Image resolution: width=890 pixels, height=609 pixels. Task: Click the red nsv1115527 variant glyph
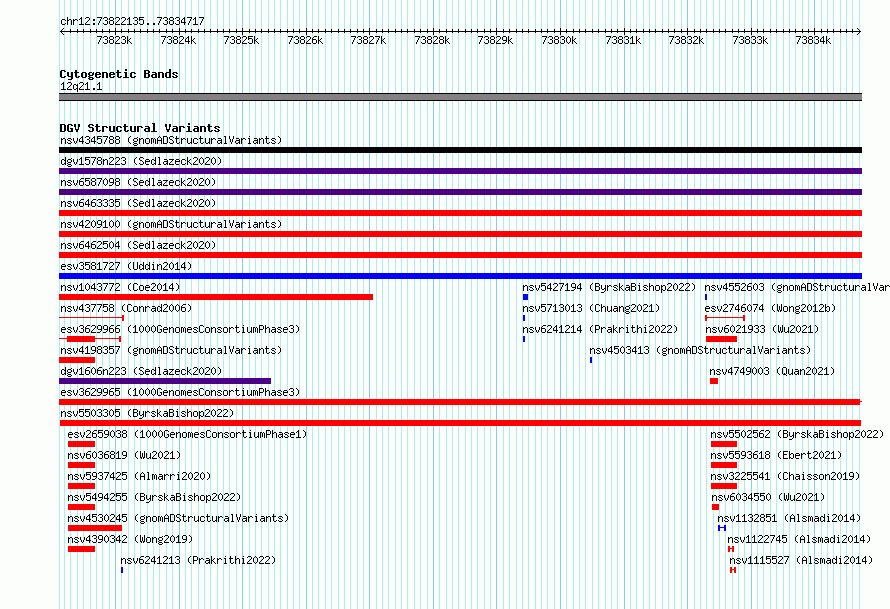(733, 570)
